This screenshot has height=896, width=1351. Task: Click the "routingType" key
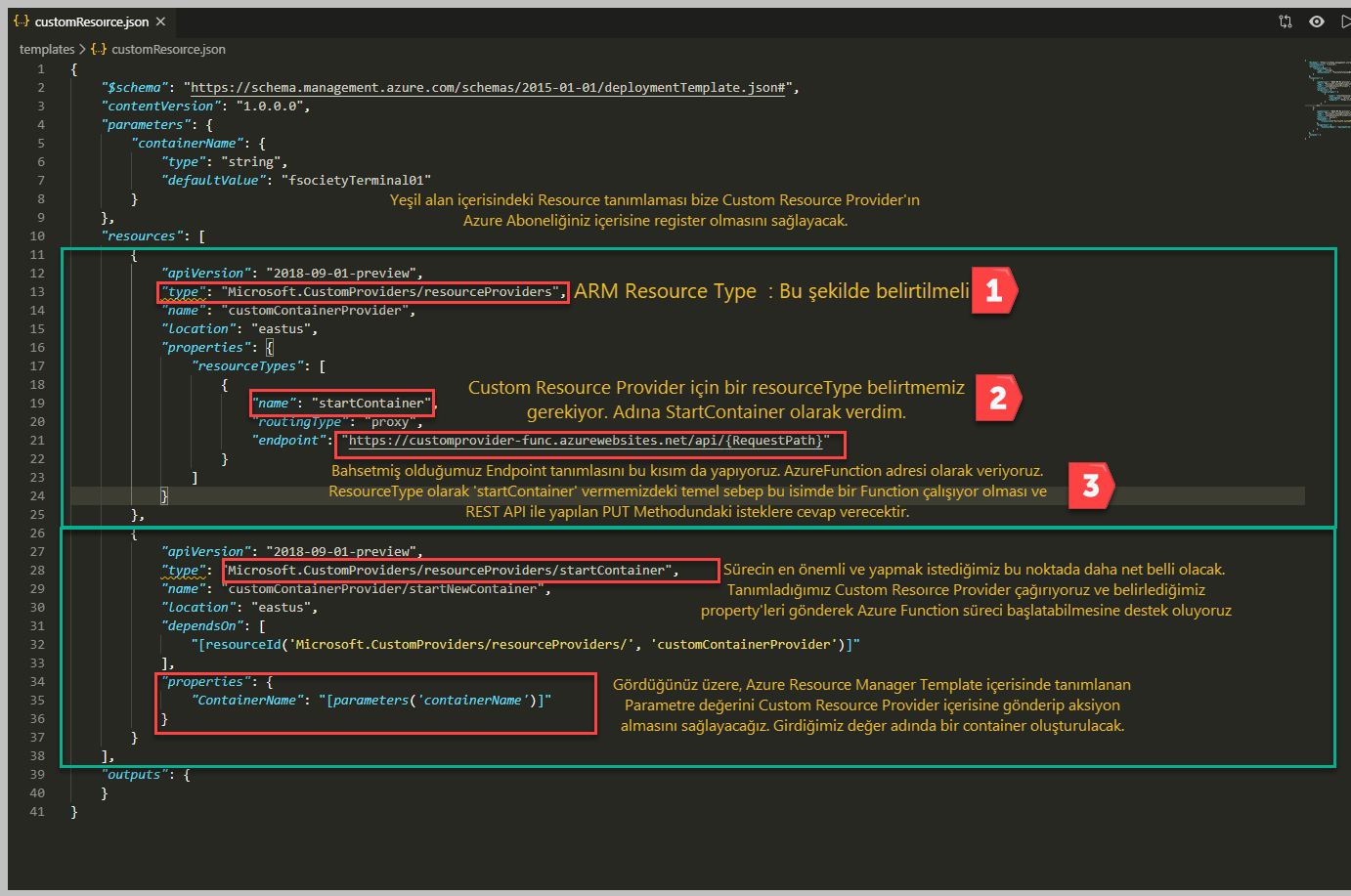tap(300, 421)
